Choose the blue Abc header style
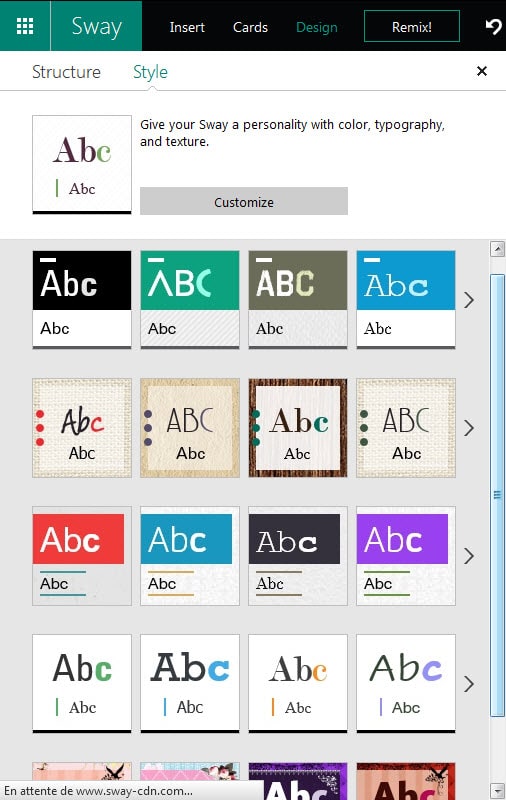The image size is (506, 800). (x=406, y=299)
